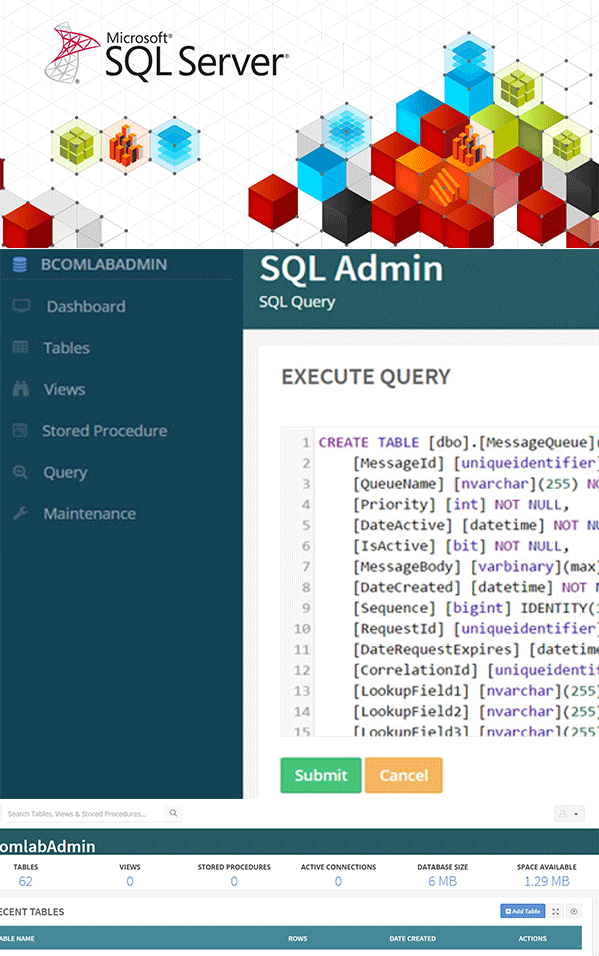599x956 pixels.
Task: Click the Add Table button
Action: 523,911
